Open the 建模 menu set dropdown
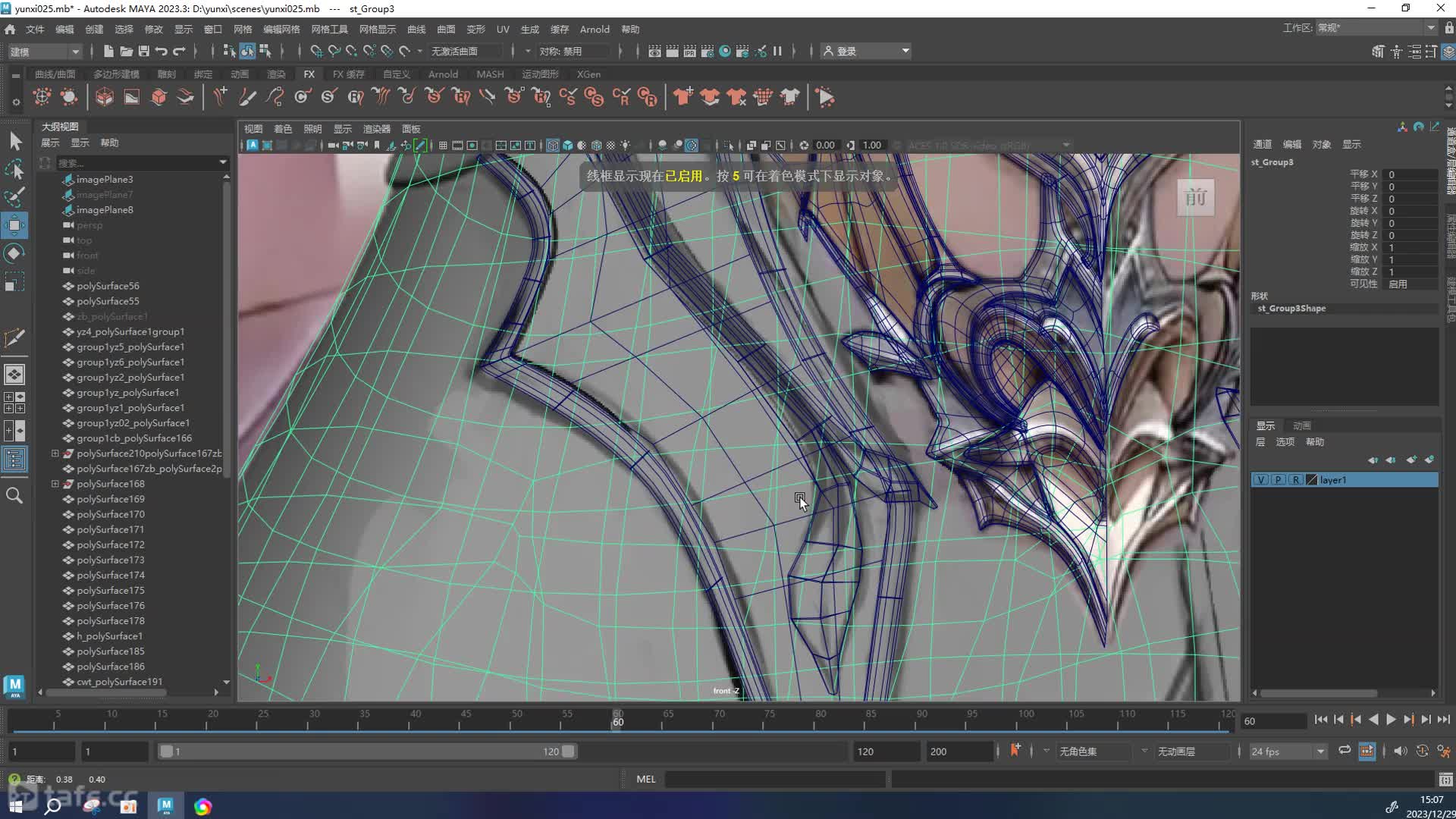The width and height of the screenshot is (1456, 819). click(44, 52)
